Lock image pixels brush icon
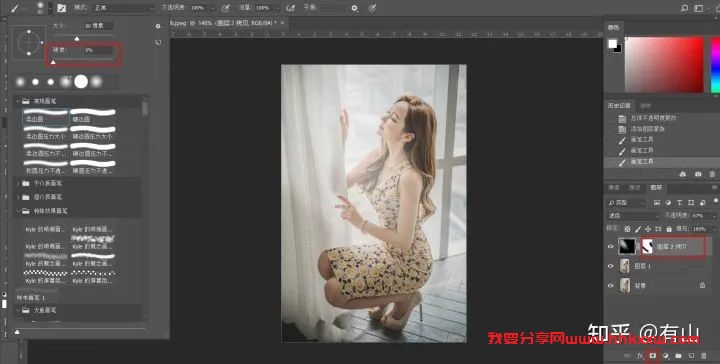720x364 pixels. [x=638, y=229]
